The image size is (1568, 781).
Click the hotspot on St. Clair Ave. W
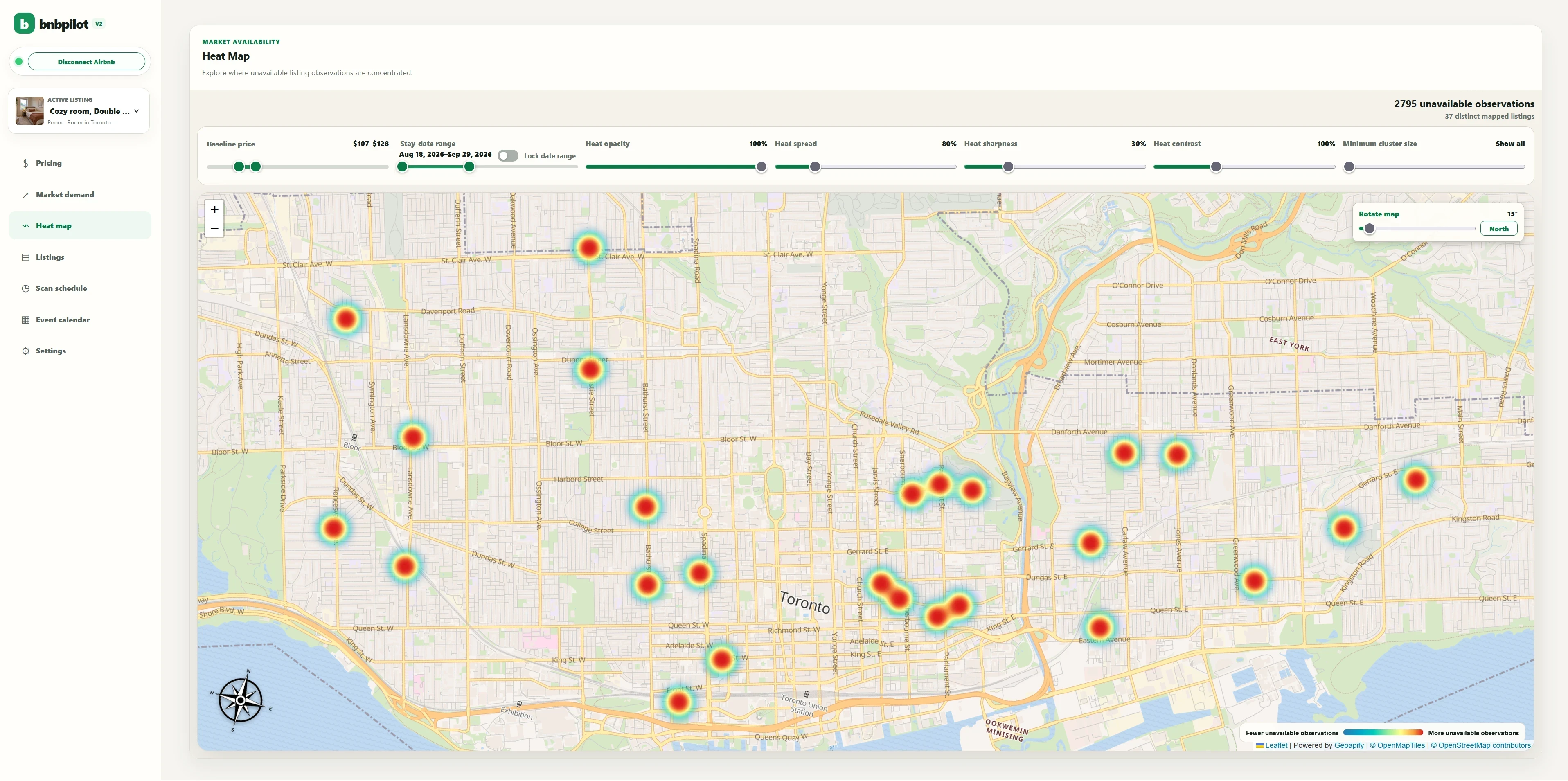point(588,248)
